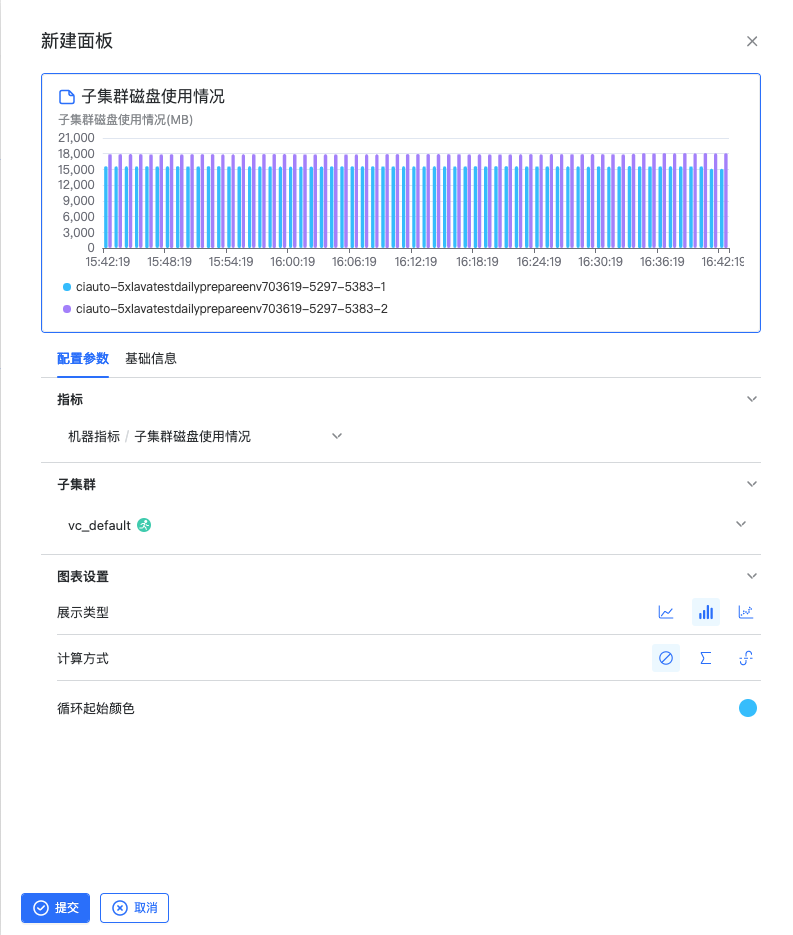Image resolution: width=793 pixels, height=935 pixels.
Task: Collapse the 图表设置 section
Action: (752, 576)
